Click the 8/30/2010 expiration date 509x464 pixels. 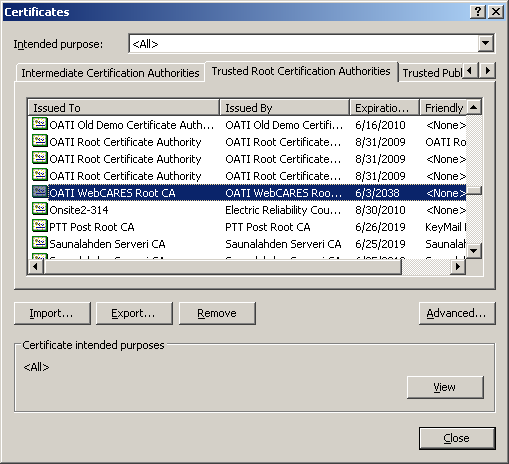tap(380, 210)
